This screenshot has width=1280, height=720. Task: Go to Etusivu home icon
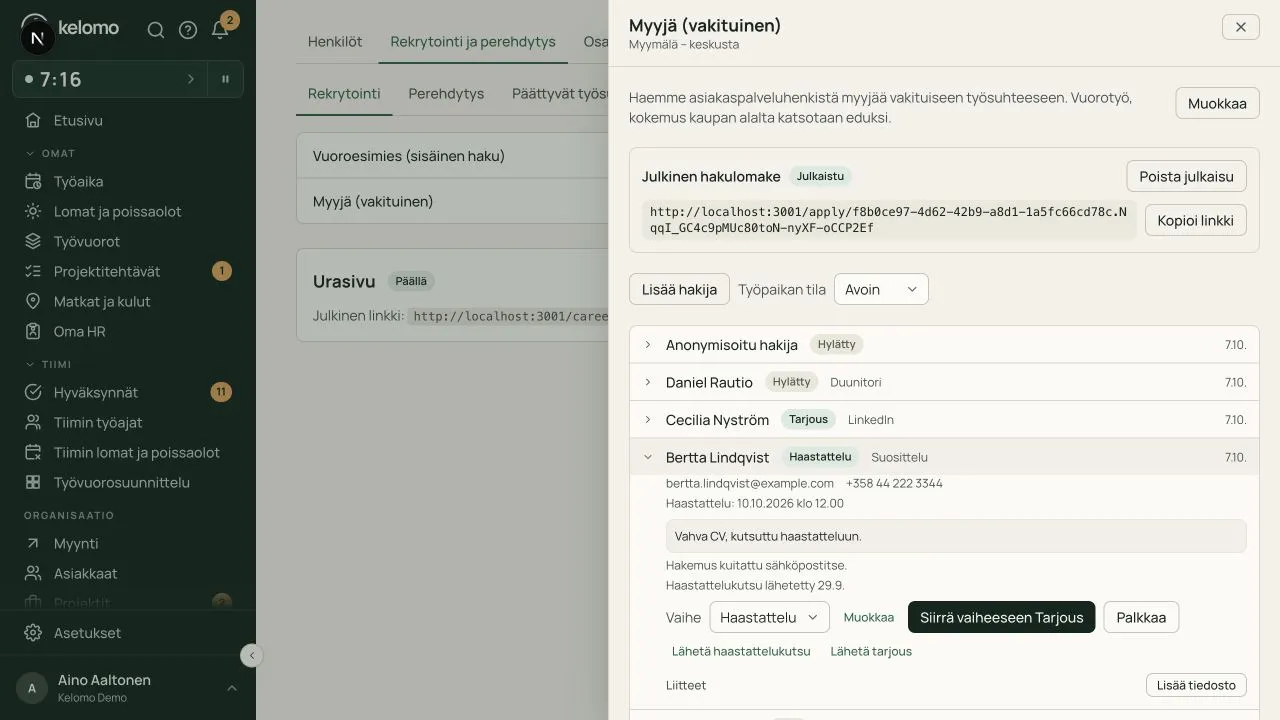click(x=33, y=121)
